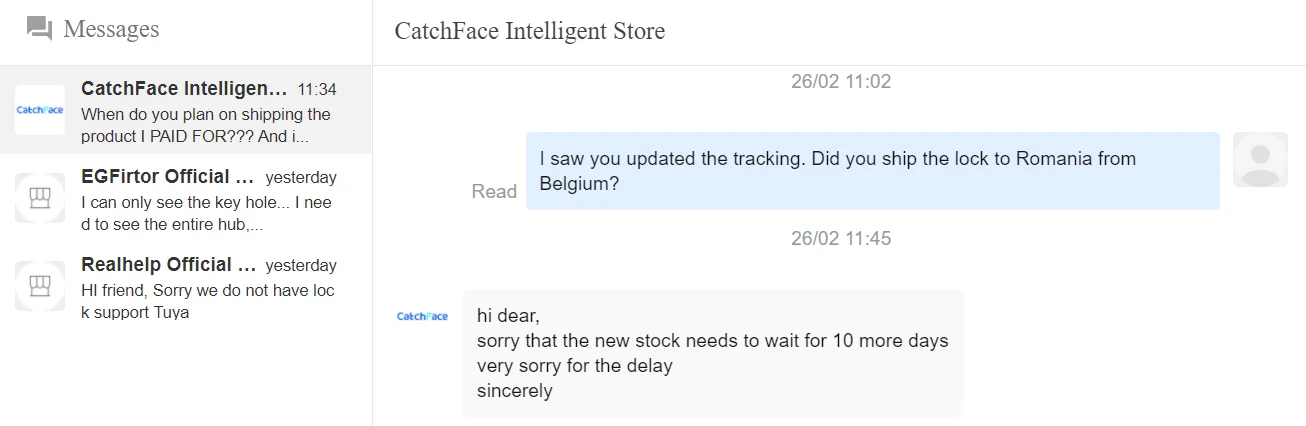Open the CatchFace Intelligent Store conversation

(x=184, y=89)
